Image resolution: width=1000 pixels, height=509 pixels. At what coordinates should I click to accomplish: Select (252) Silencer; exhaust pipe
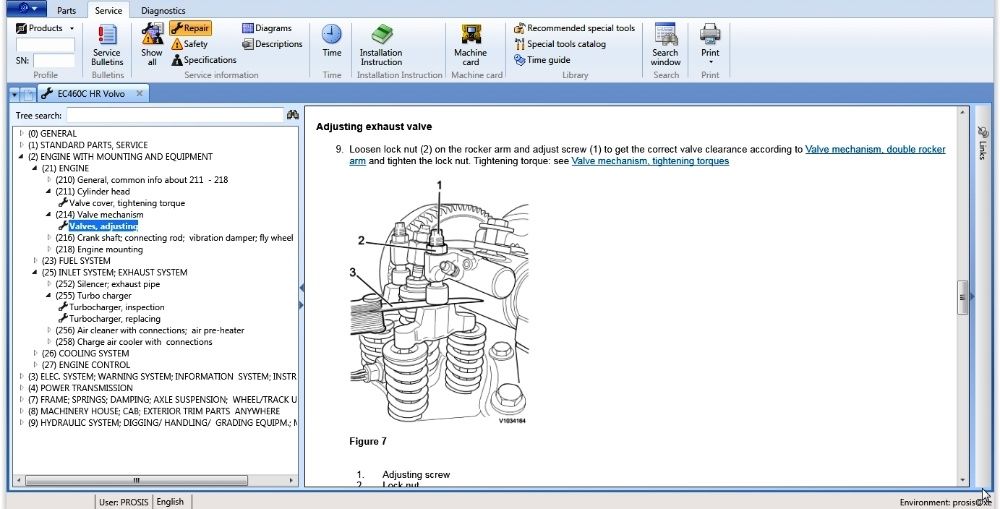(x=108, y=284)
